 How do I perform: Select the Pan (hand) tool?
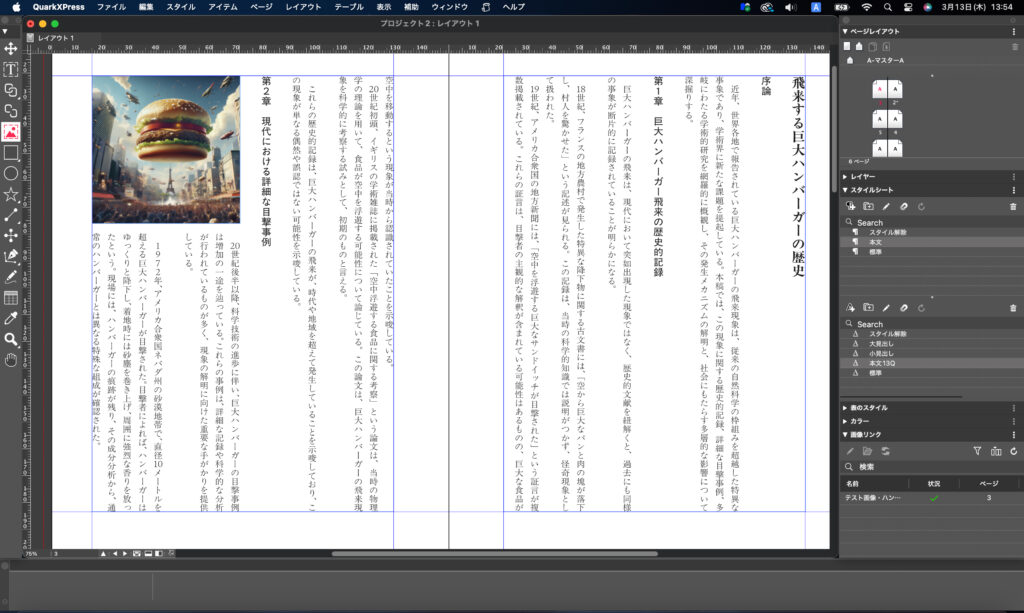(10, 360)
